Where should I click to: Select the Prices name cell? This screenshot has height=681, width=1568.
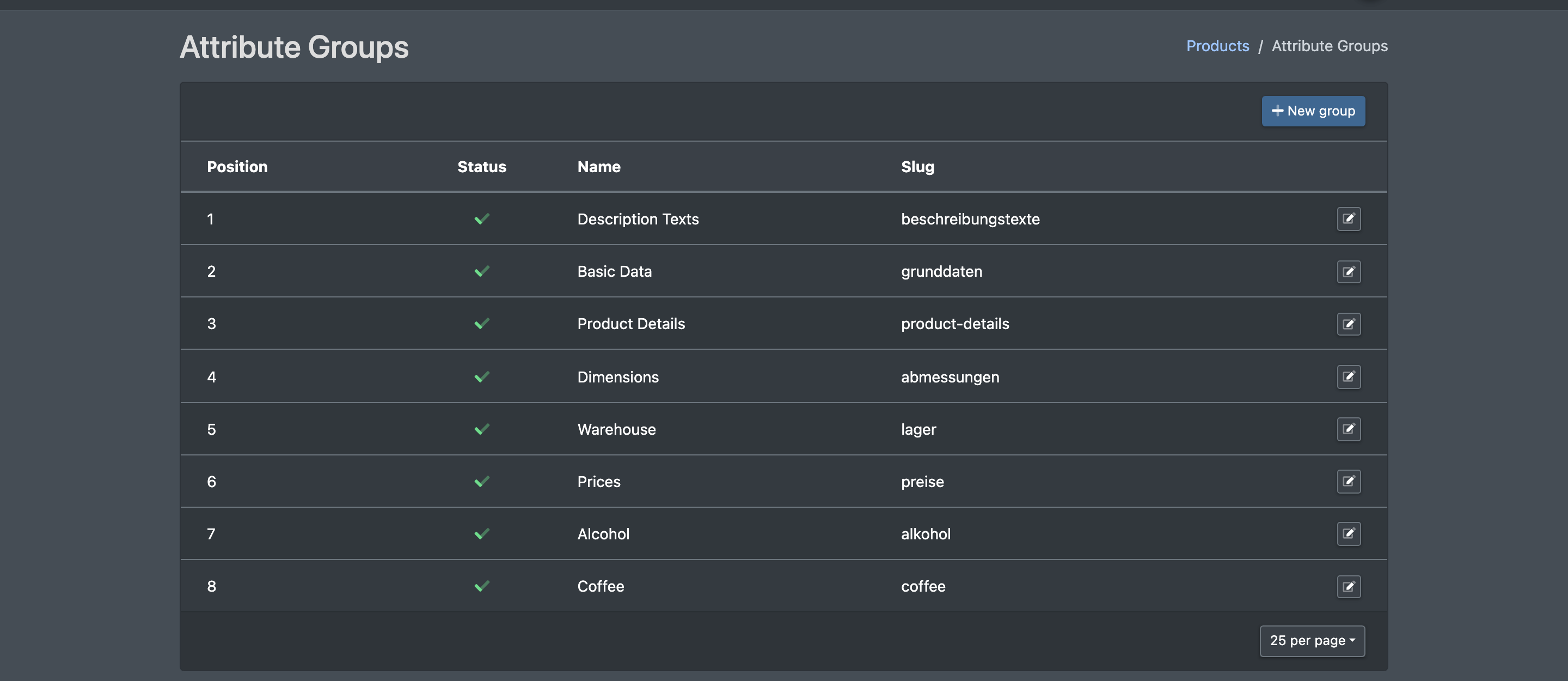(598, 481)
